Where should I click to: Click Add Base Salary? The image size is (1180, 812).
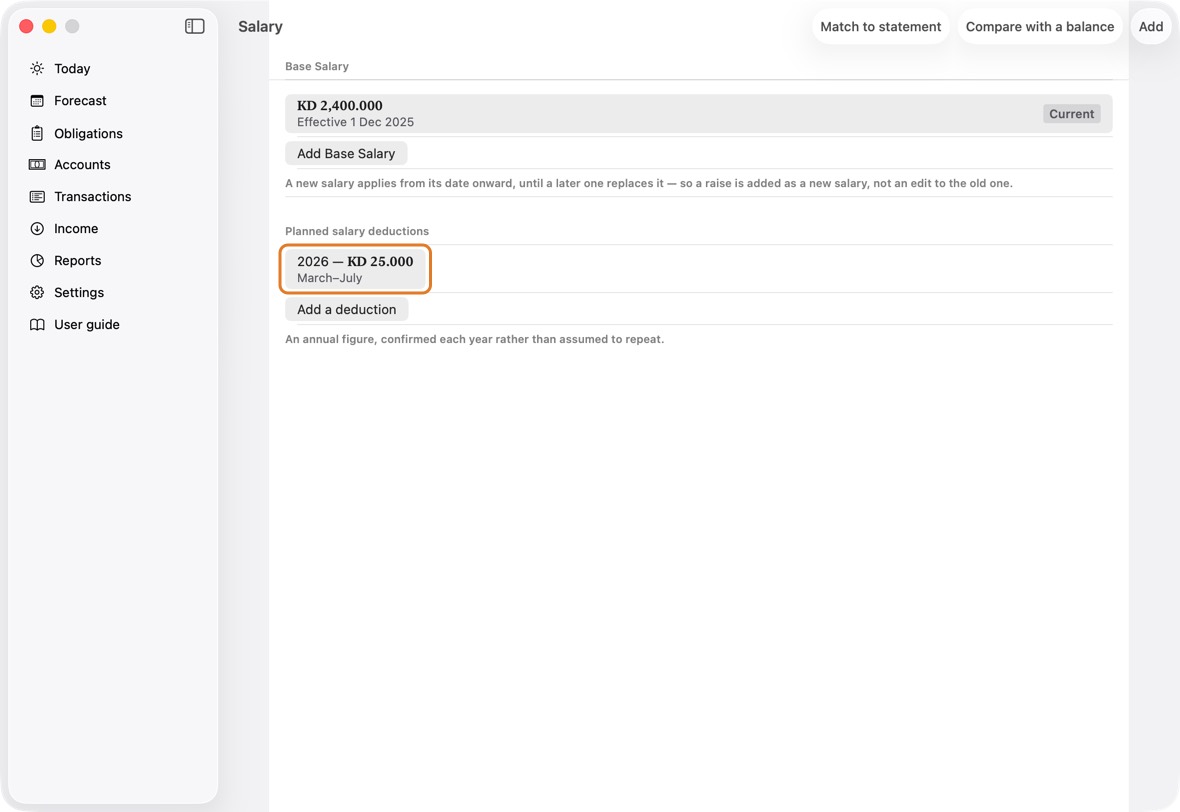346,154
